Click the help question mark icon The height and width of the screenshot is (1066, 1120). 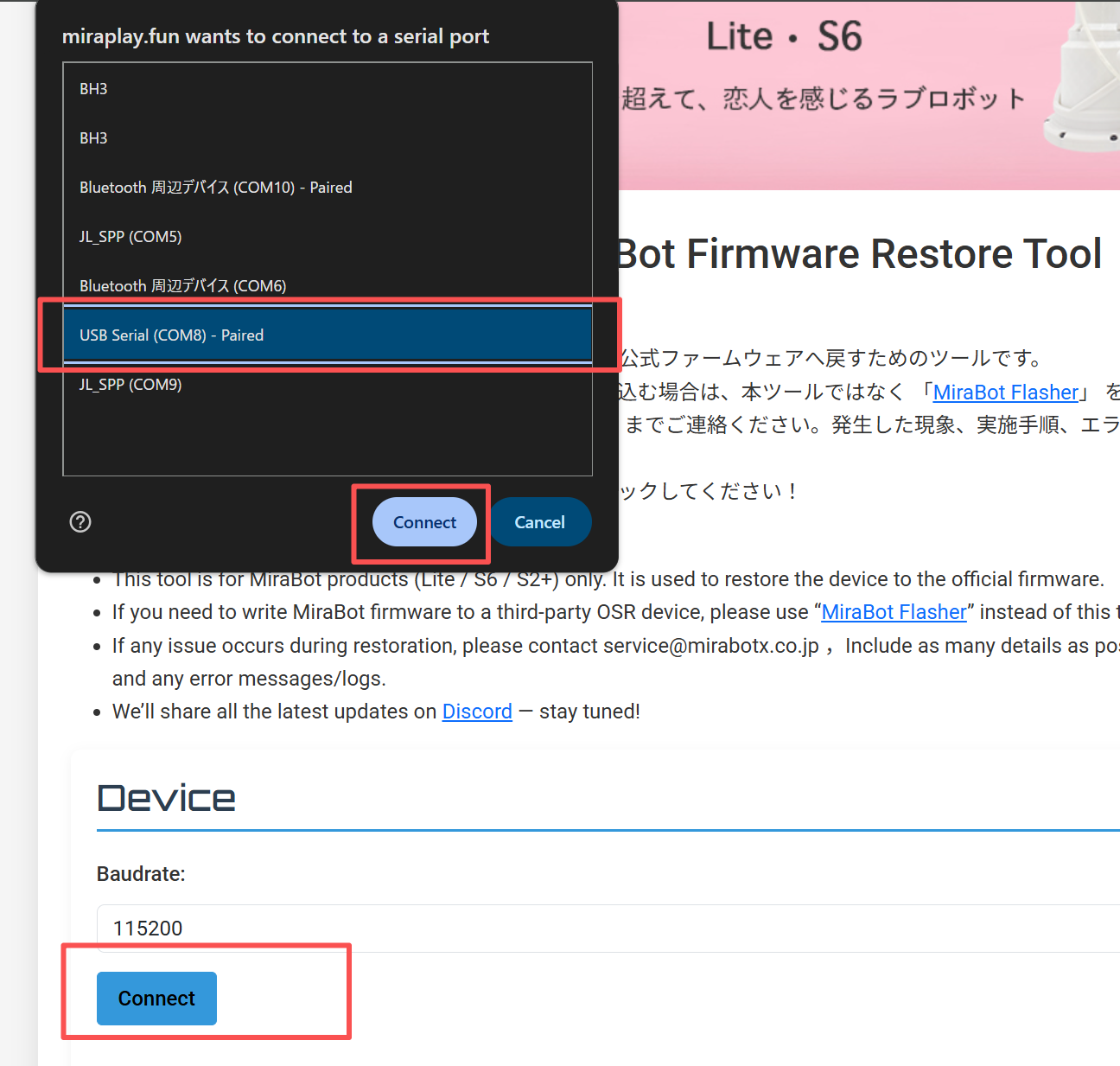coord(80,522)
